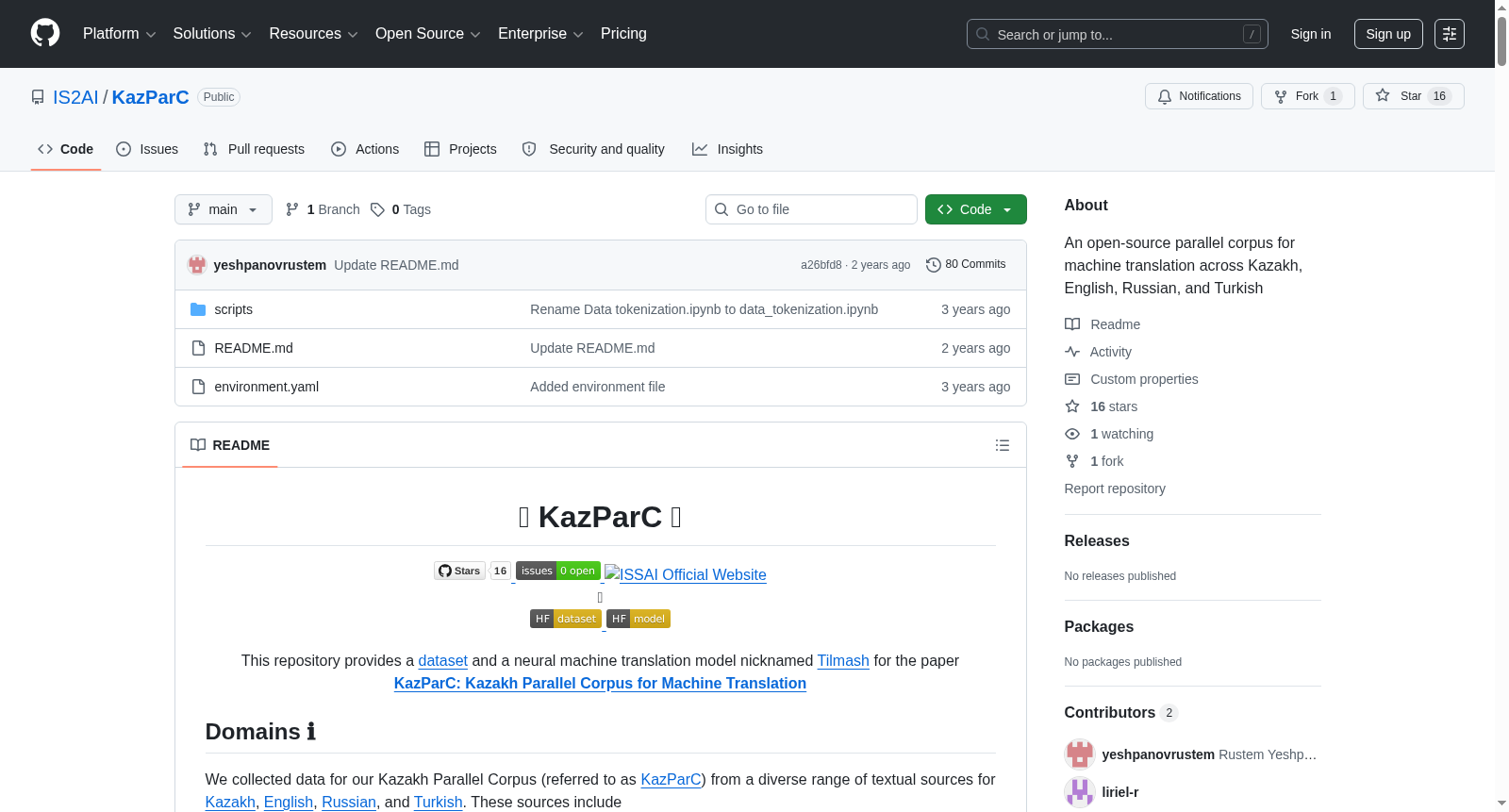Click the star icon beside 16 stars
Screen dimensions: 1509x812
[1072, 406]
